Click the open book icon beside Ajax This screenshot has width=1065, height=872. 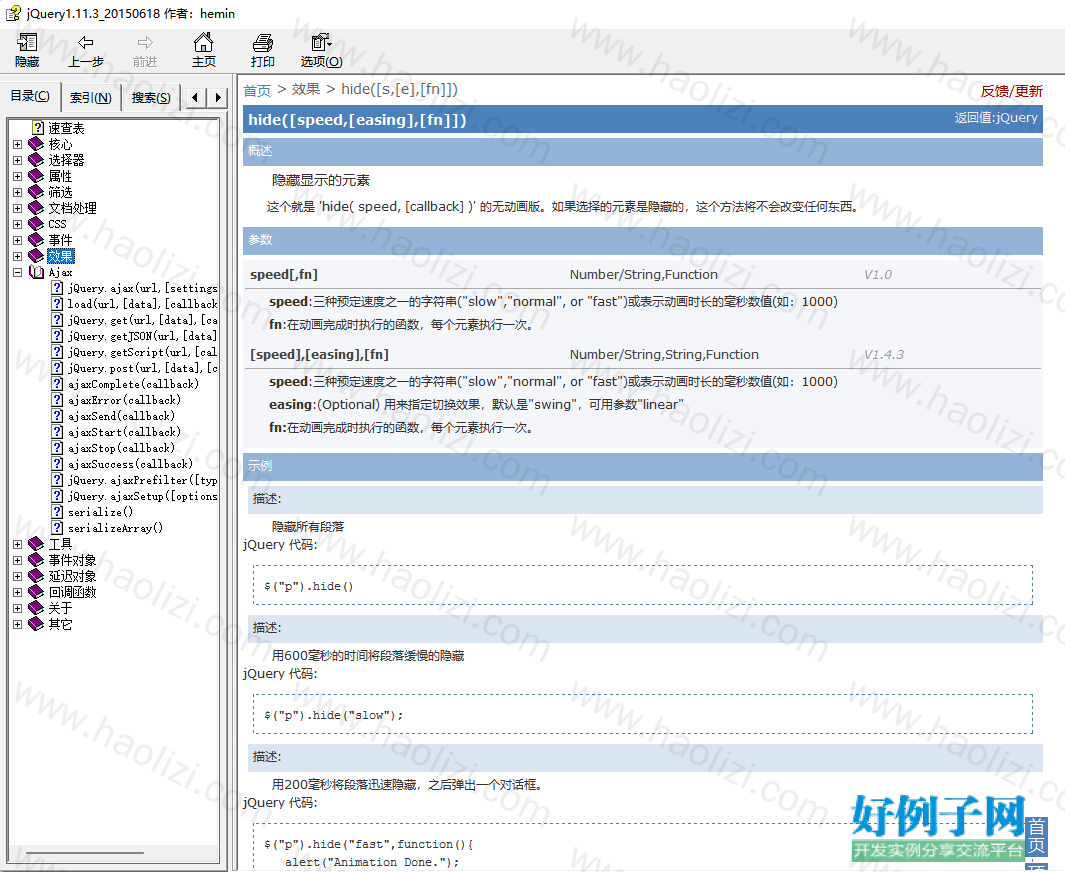pyautogui.click(x=36, y=272)
